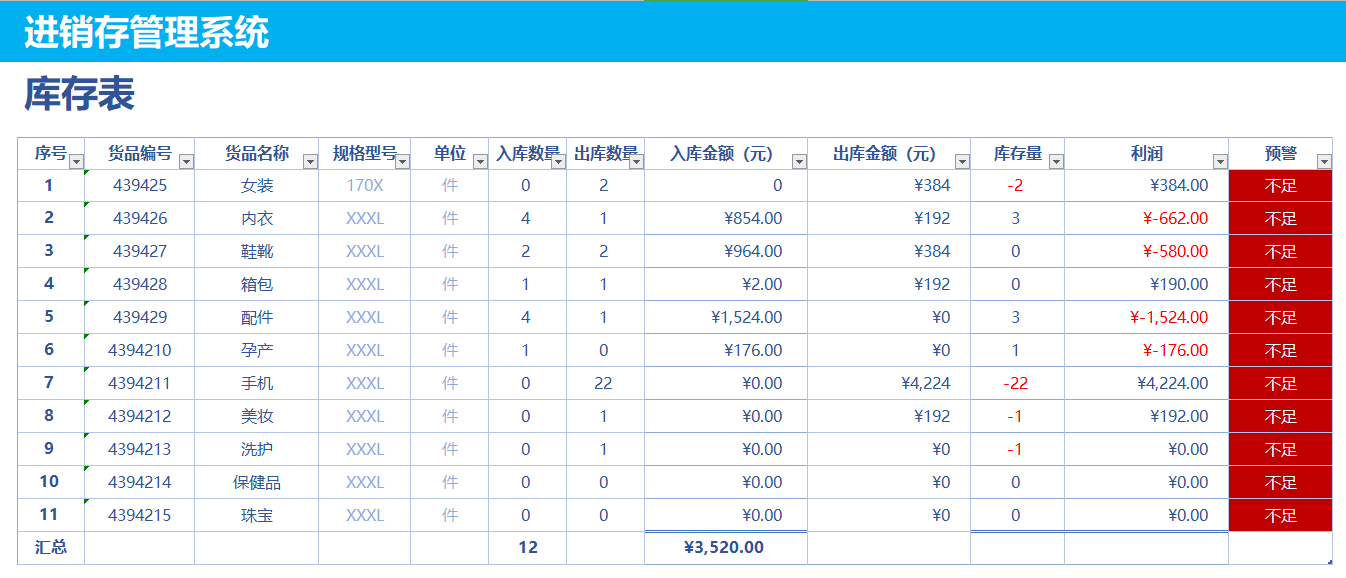Select the 箱包 product name cell
Screen dimensions: 1346x578
click(x=257, y=285)
